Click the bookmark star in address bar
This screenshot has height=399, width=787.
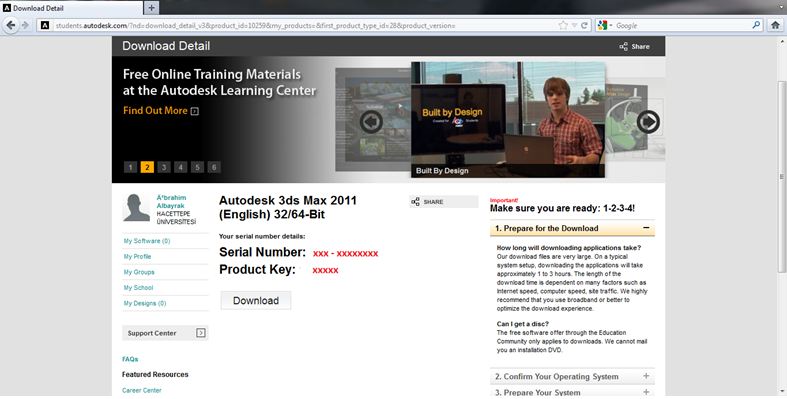pos(563,25)
